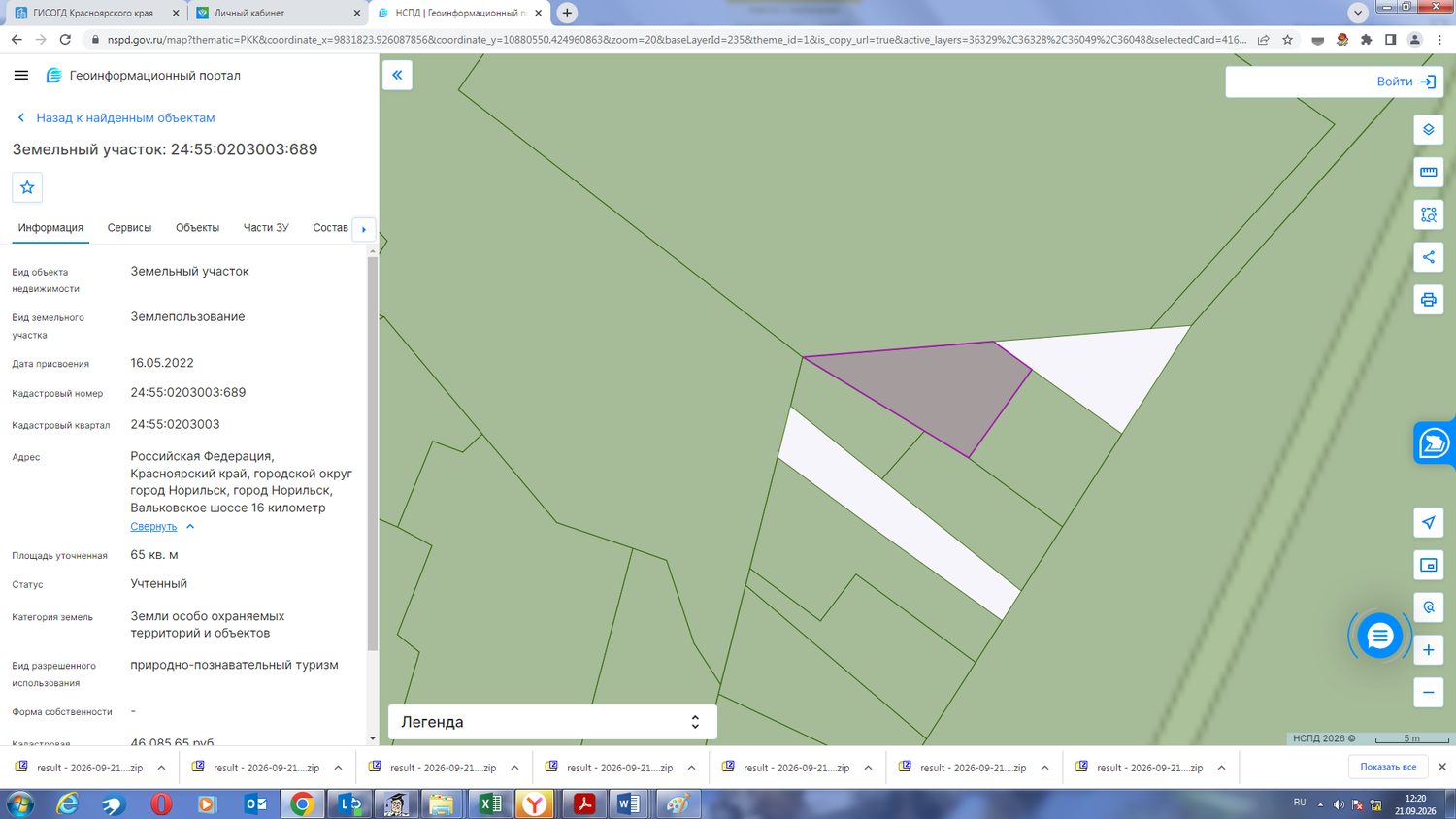Image resolution: width=1456 pixels, height=819 pixels.
Task: Zoom out of the map
Action: pyautogui.click(x=1429, y=692)
